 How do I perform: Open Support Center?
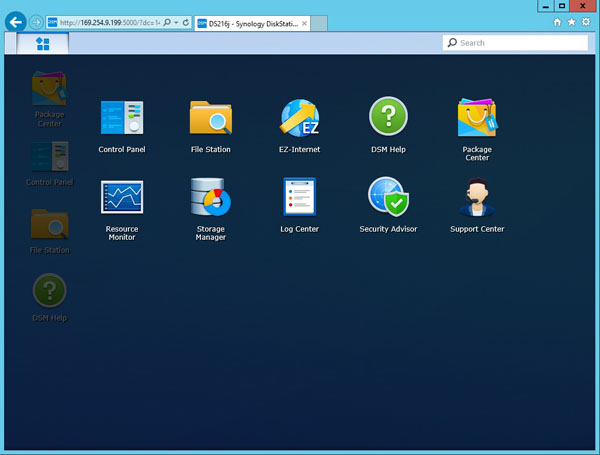click(x=477, y=198)
